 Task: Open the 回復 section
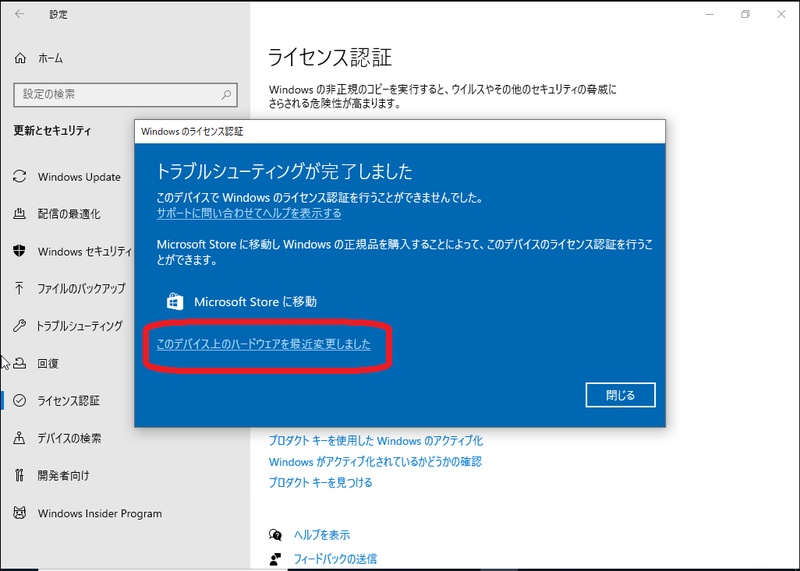pos(48,363)
